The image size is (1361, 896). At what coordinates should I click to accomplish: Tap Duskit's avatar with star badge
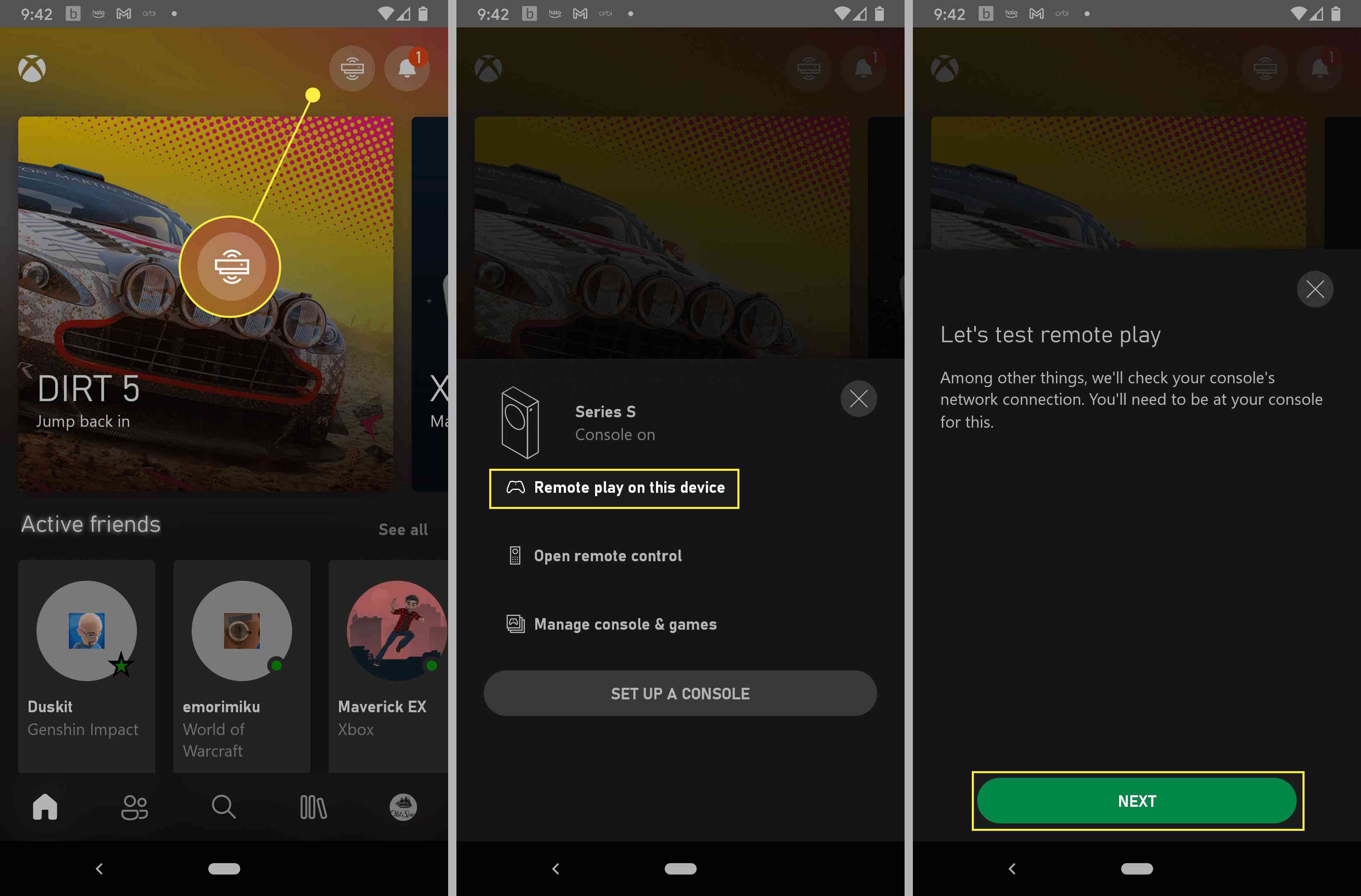pos(86,631)
